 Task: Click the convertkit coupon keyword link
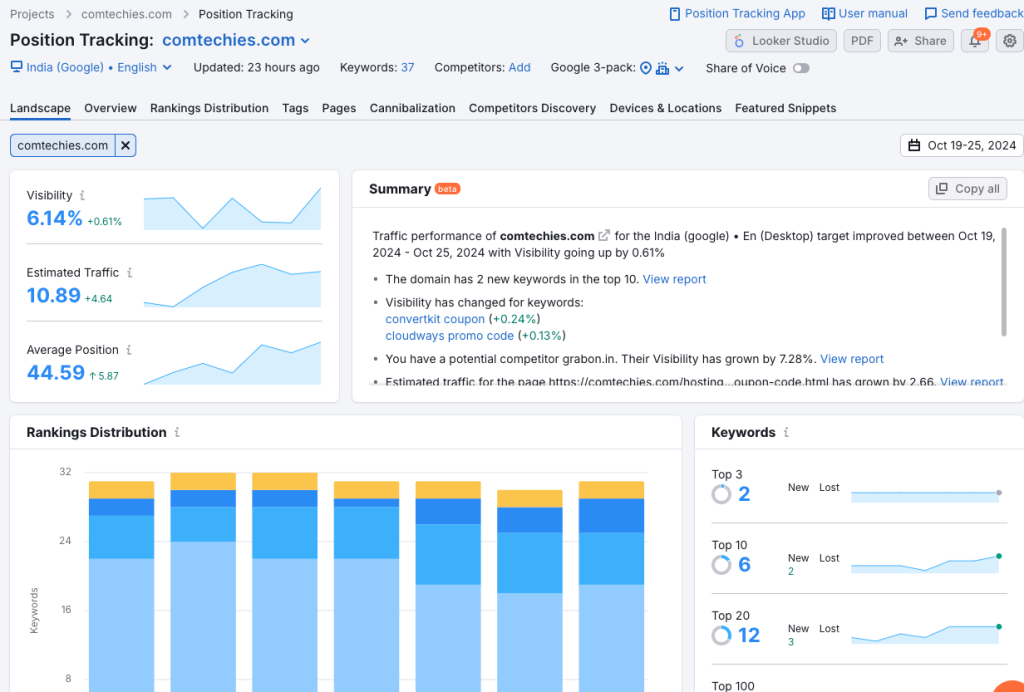coord(433,319)
